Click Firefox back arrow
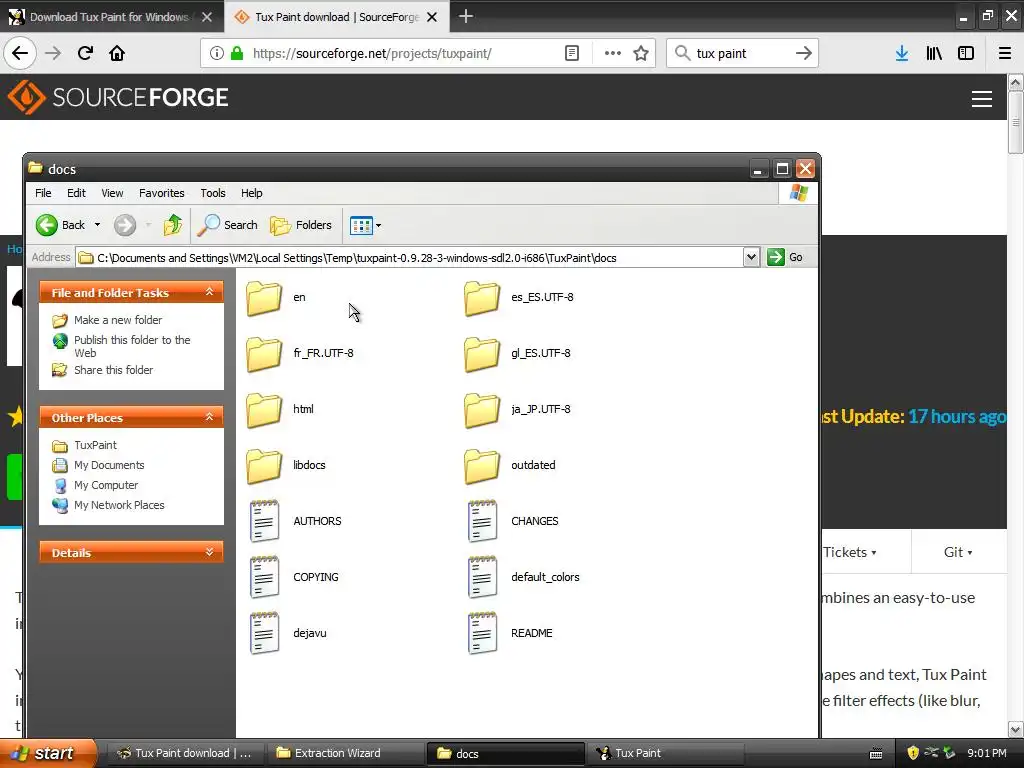The width and height of the screenshot is (1024, 768). pyautogui.click(x=20, y=54)
